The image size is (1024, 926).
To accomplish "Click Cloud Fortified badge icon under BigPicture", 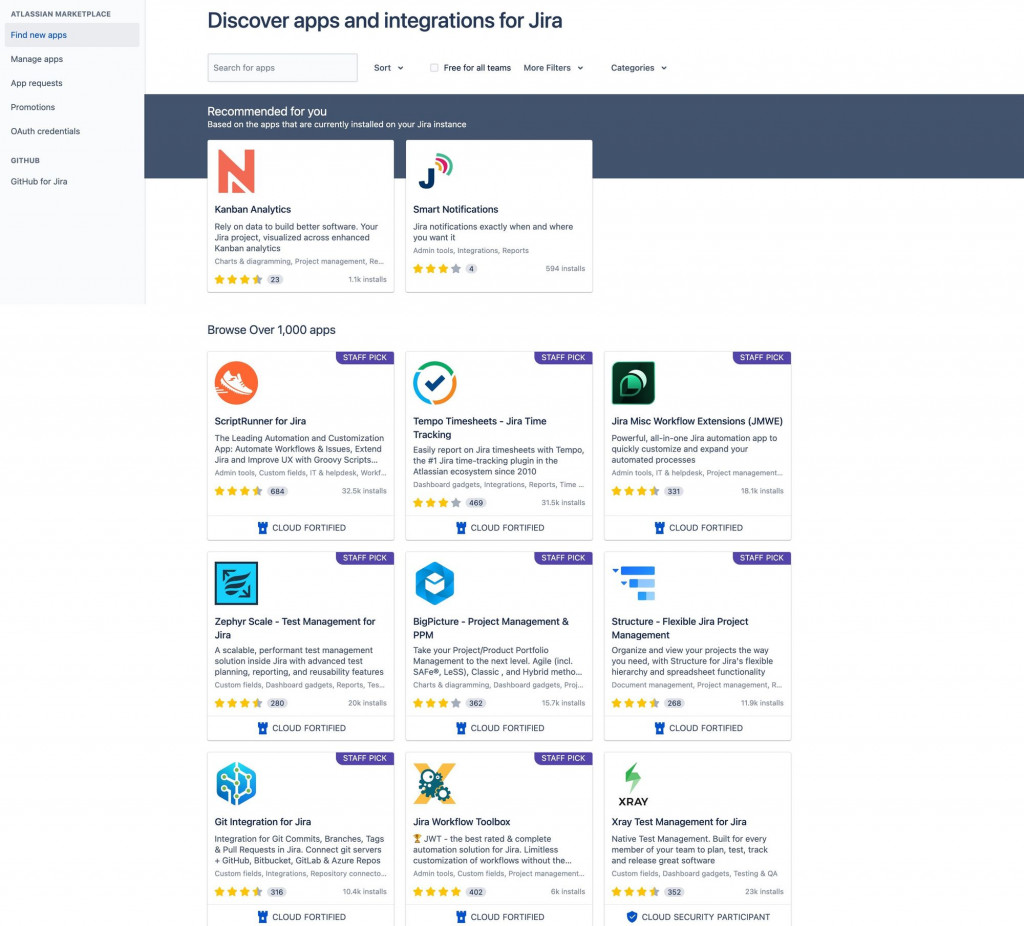I will tap(461, 728).
